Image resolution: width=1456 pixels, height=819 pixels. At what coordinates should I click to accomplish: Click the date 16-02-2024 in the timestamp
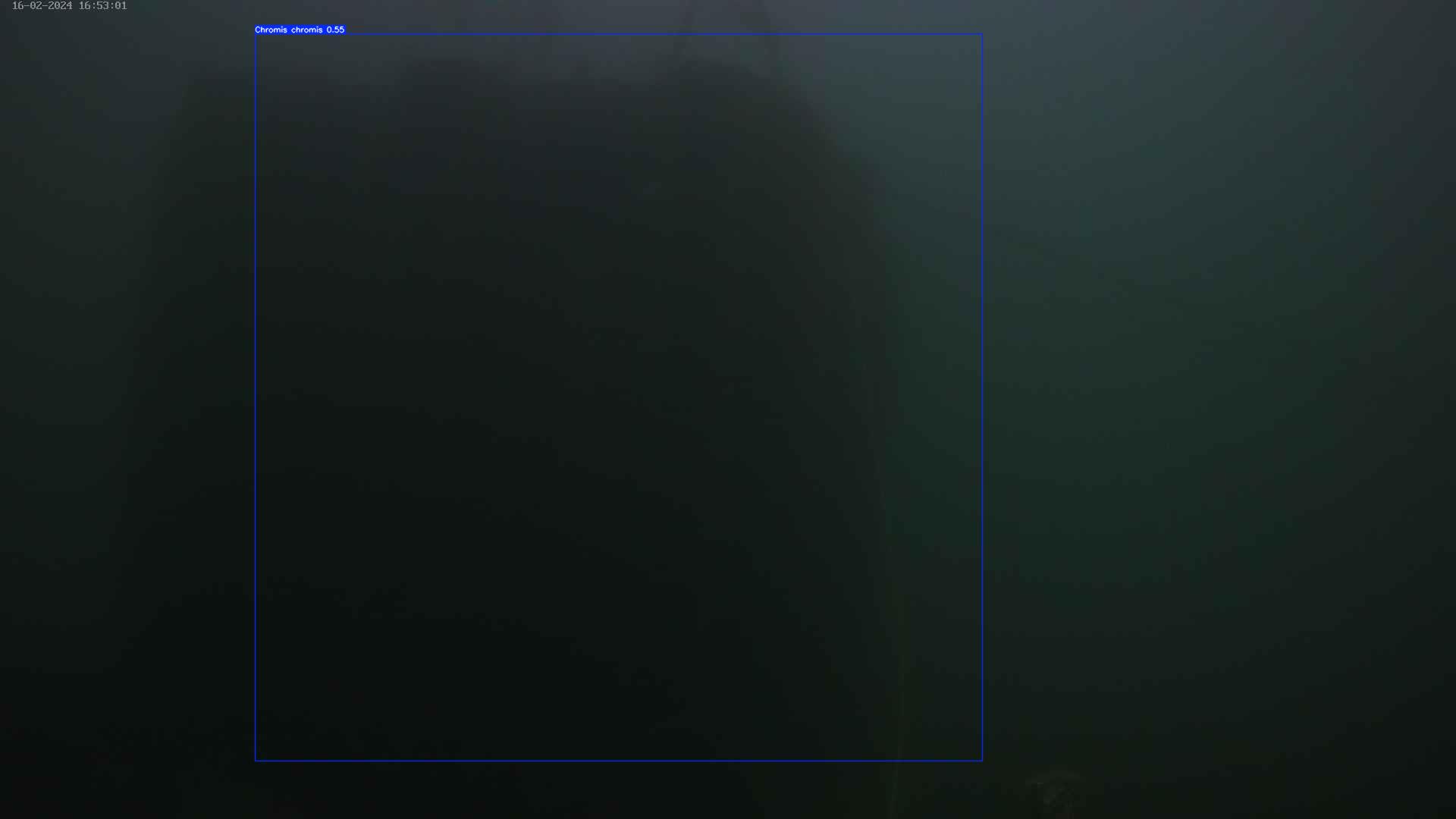[42, 6]
